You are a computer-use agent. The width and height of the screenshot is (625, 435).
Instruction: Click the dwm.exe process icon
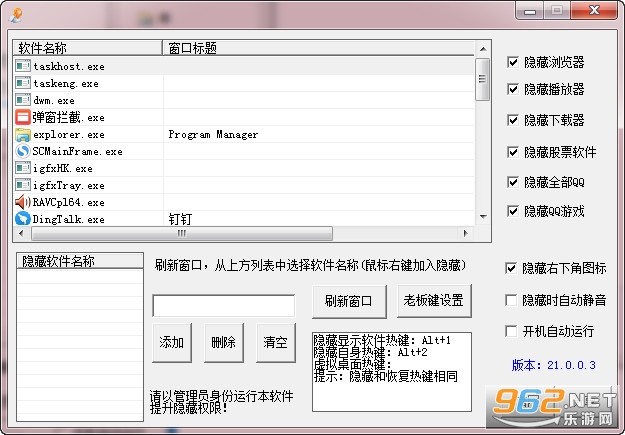[23, 100]
